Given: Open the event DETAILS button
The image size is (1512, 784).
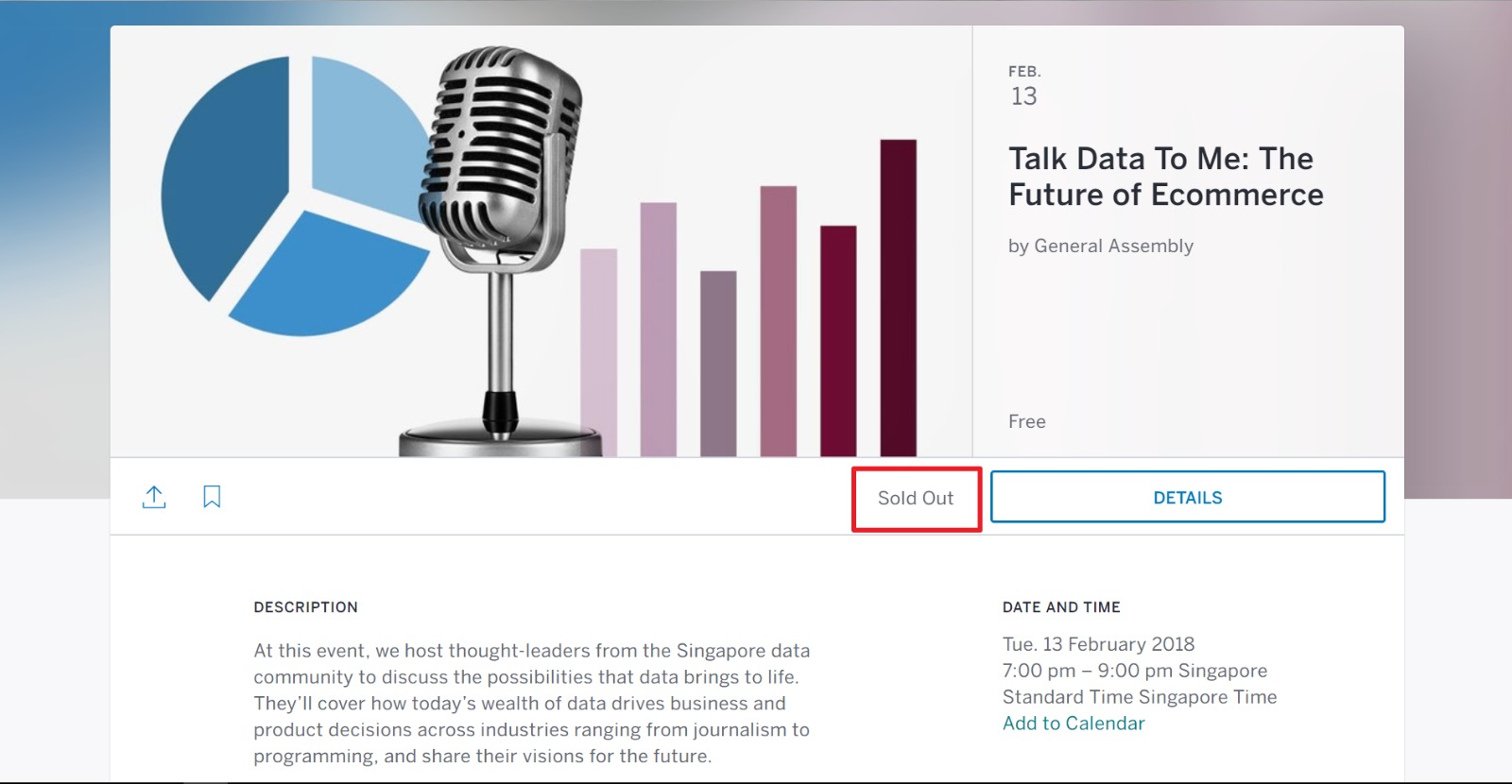Looking at the screenshot, I should (1187, 497).
